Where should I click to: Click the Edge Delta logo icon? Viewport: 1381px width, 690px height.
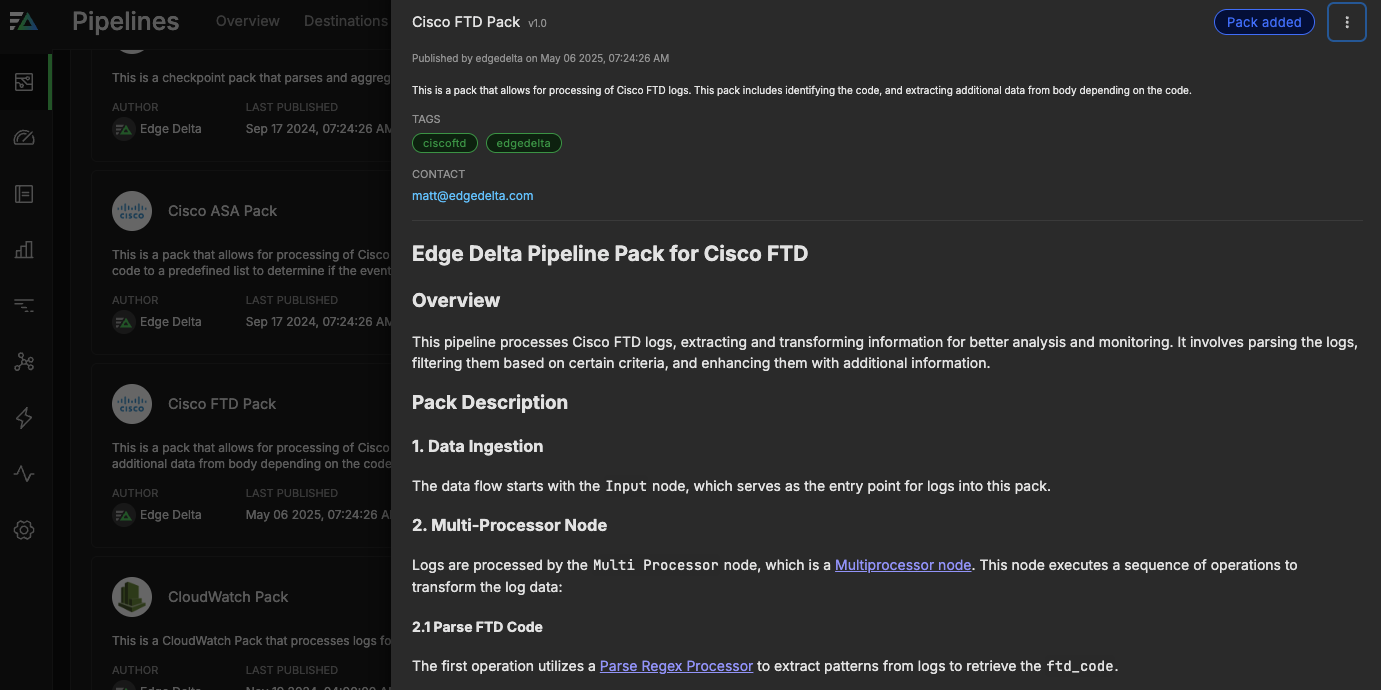[x=24, y=20]
